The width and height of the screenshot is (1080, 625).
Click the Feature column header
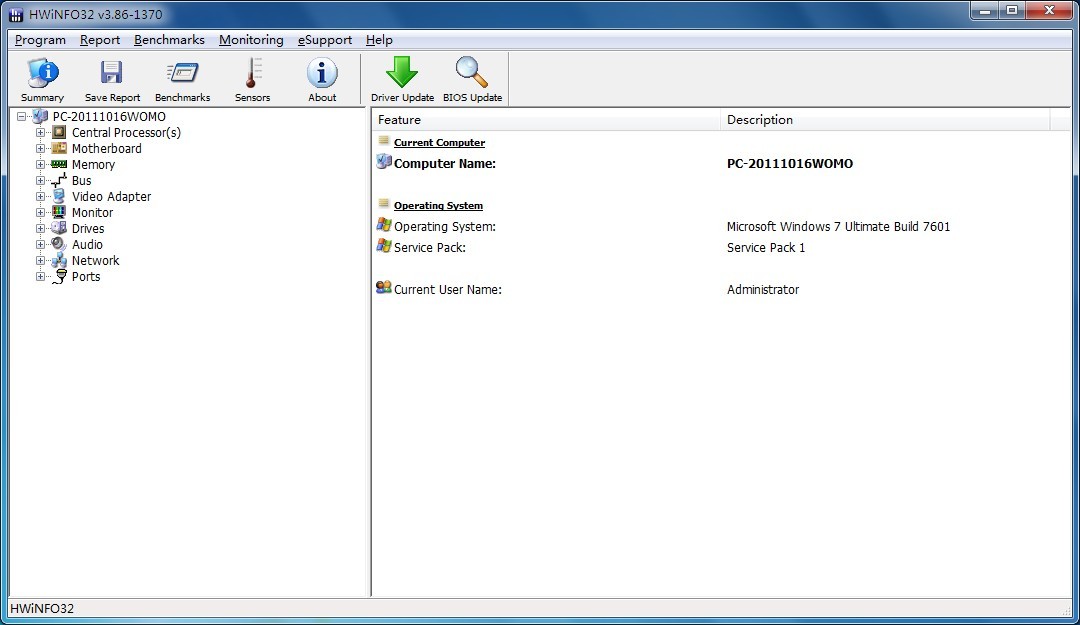545,120
